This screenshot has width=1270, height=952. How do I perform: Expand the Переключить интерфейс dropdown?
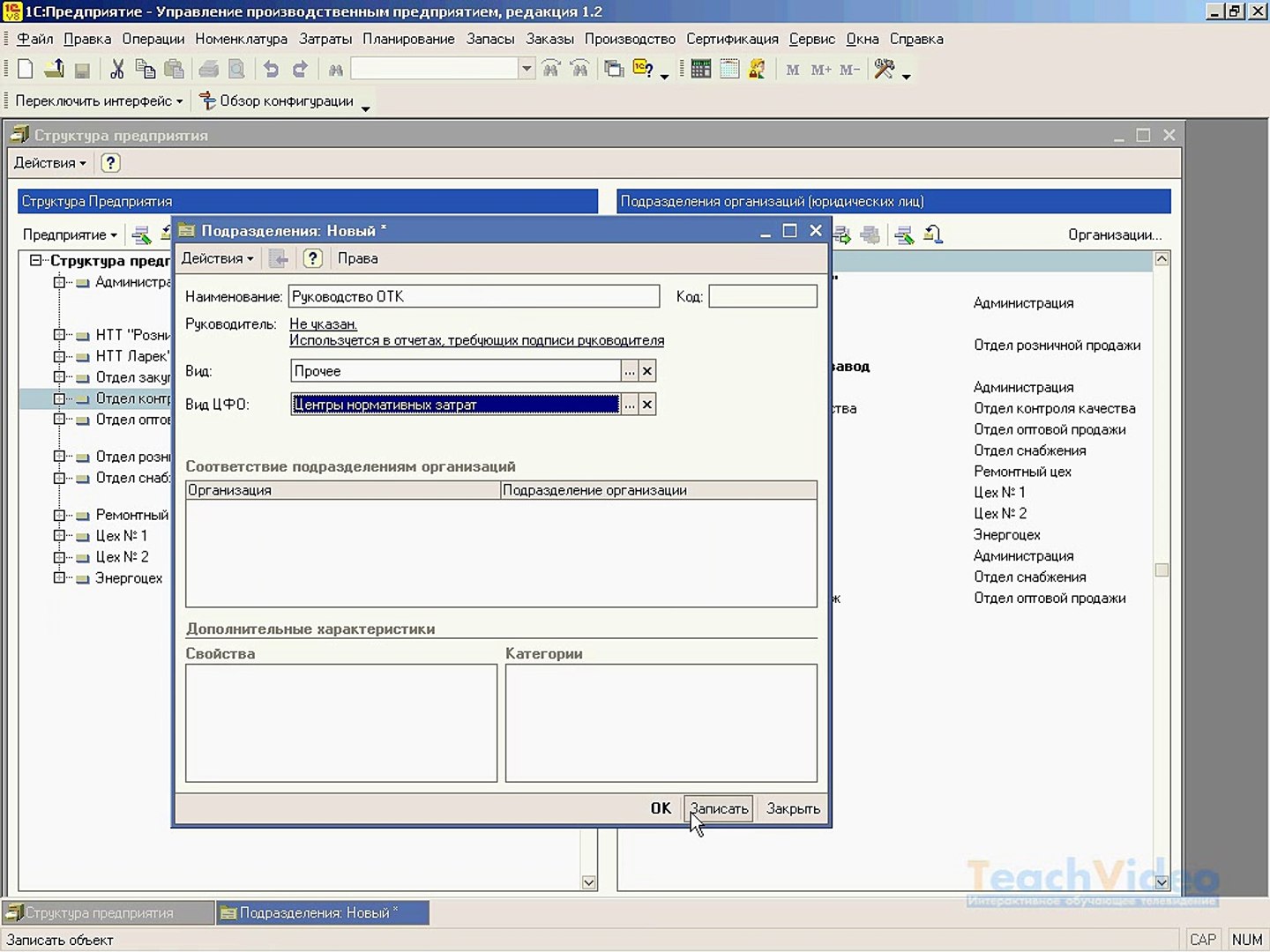tap(99, 101)
